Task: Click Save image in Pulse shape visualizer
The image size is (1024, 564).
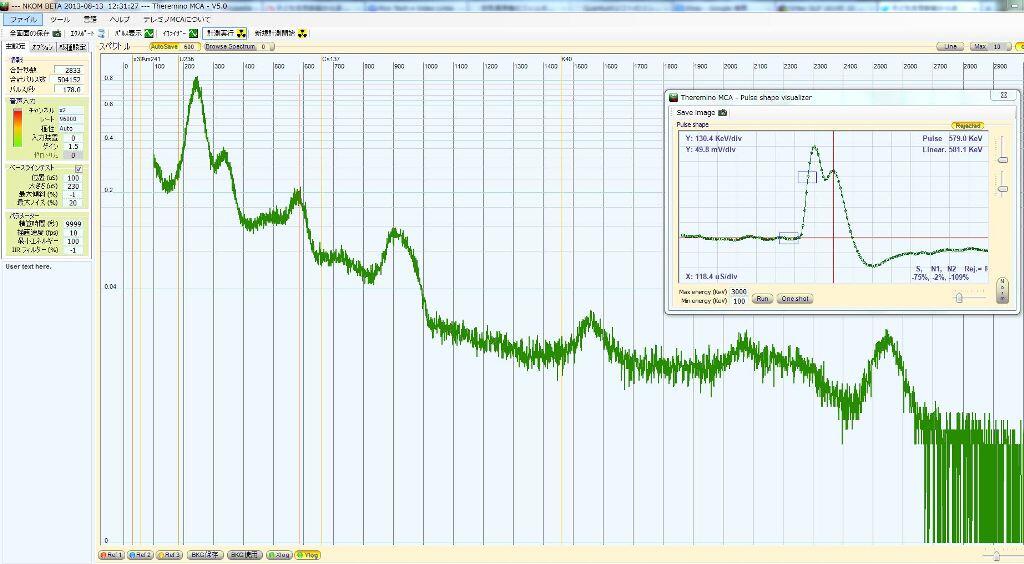Action: tap(702, 113)
